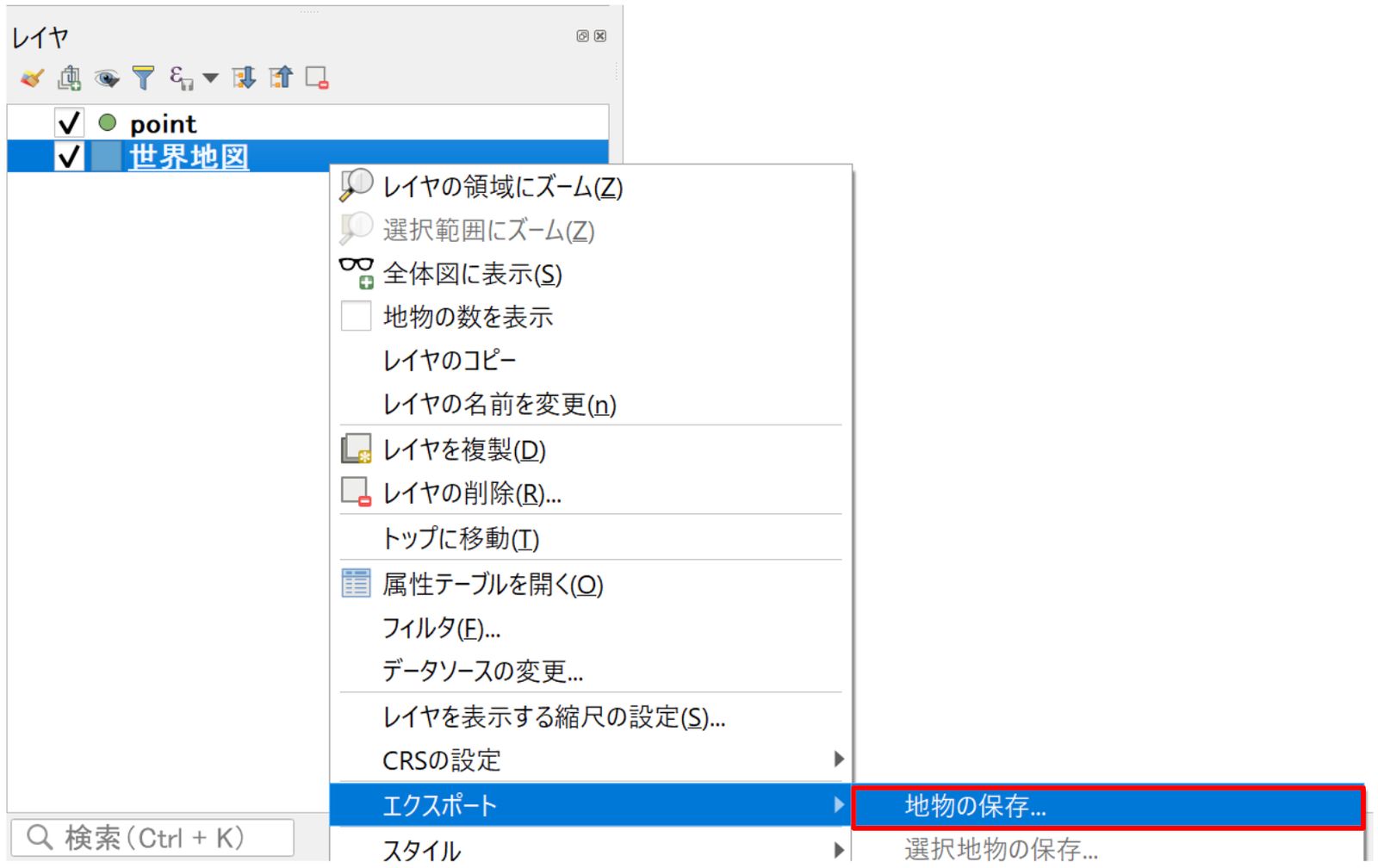The height and width of the screenshot is (868, 1378).
Task: Toggle visibility checkbox of point layer
Action: click(x=69, y=122)
